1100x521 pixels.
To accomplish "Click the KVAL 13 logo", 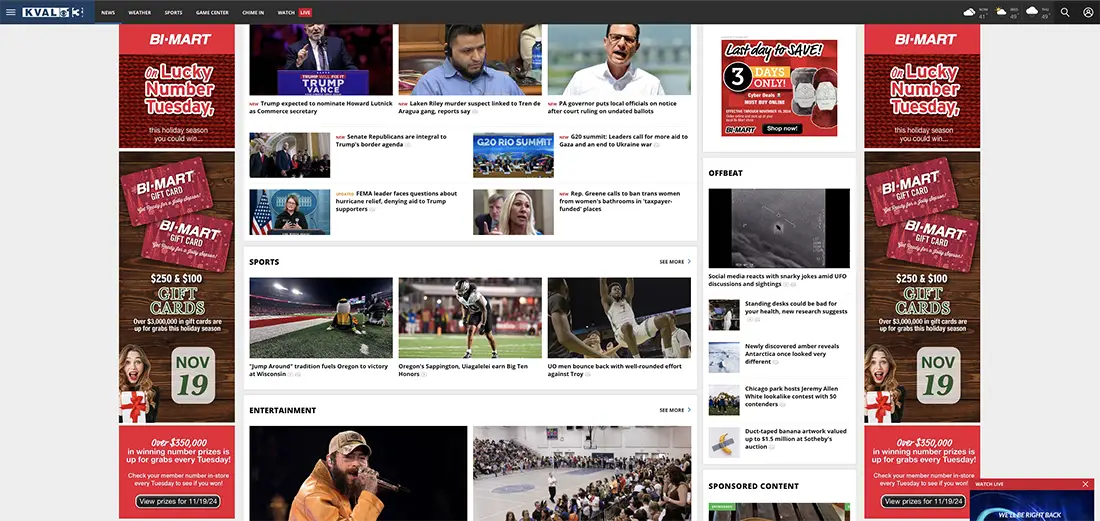I will (x=52, y=12).
